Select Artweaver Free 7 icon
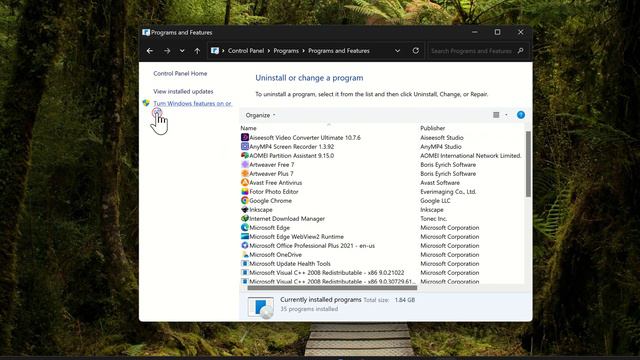 (244, 164)
